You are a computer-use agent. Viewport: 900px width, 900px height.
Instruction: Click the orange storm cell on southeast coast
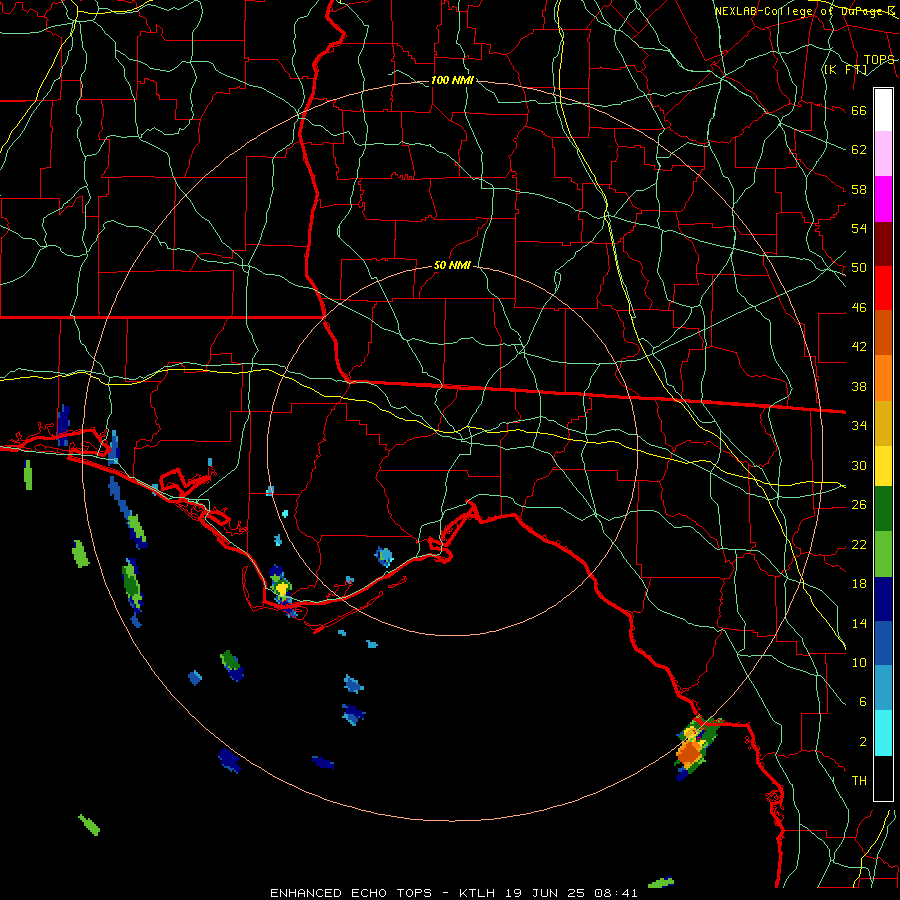pyautogui.click(x=690, y=752)
